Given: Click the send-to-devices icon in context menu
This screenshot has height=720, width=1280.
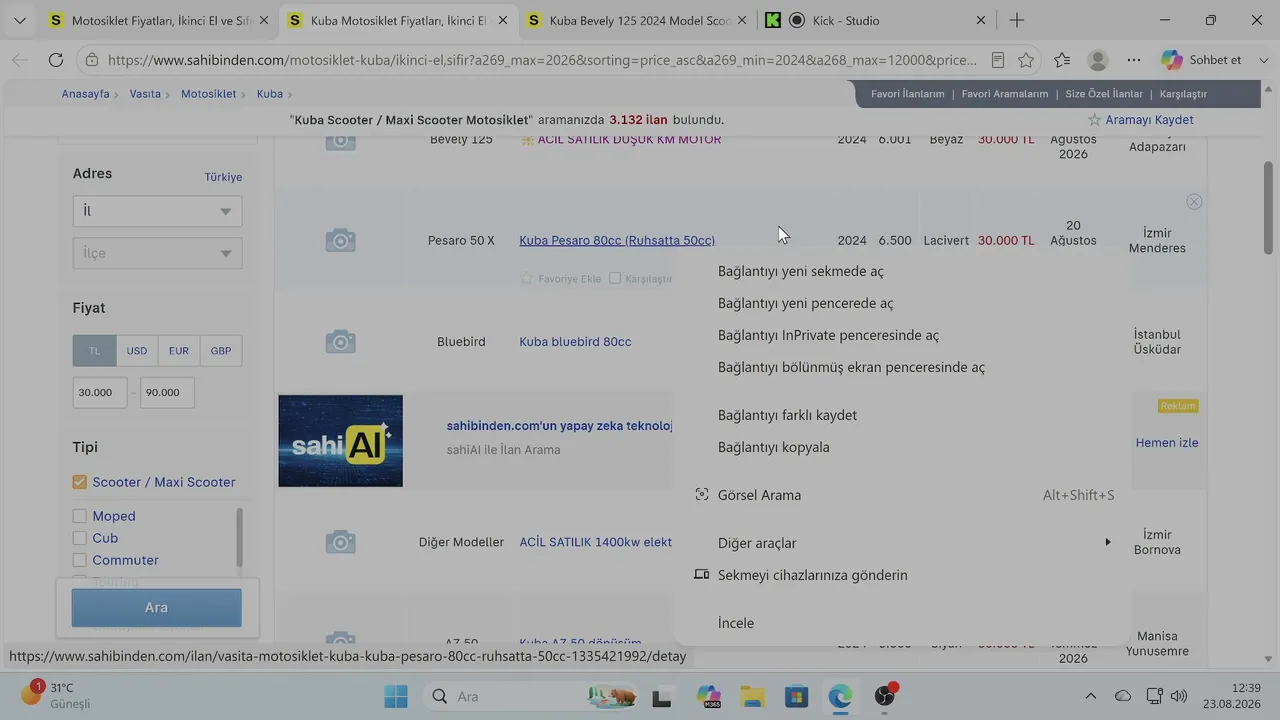Looking at the screenshot, I should [x=702, y=575].
